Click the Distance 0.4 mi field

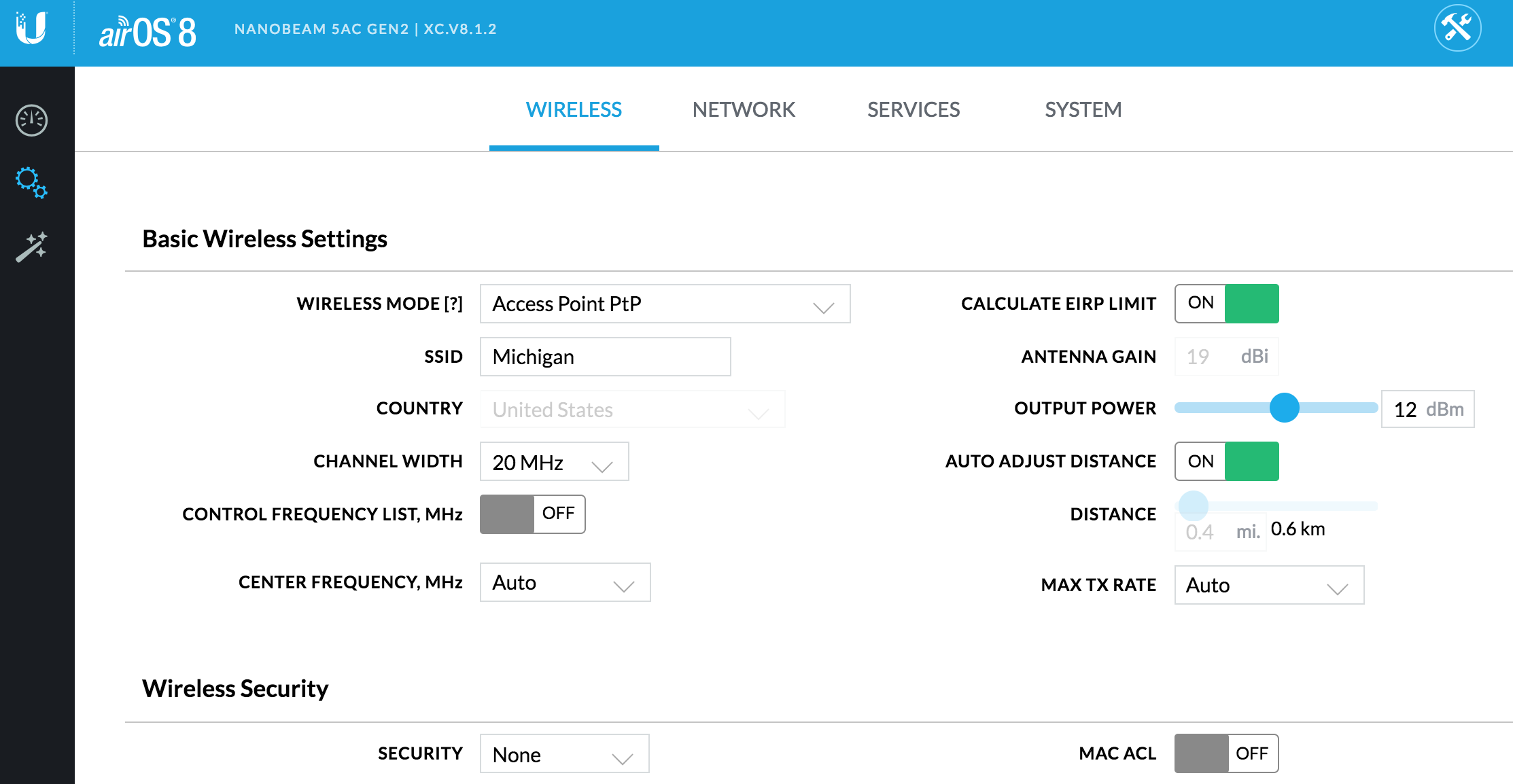pyautogui.click(x=1220, y=532)
